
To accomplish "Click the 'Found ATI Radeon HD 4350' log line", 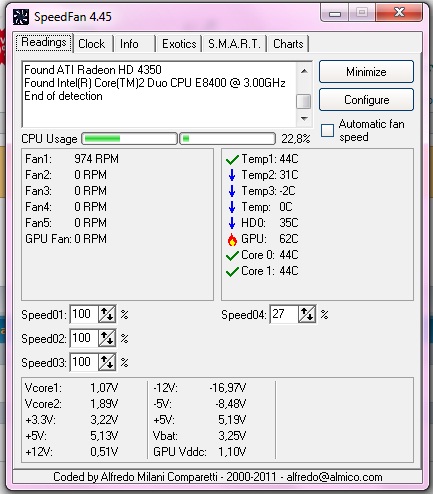I will (93, 70).
